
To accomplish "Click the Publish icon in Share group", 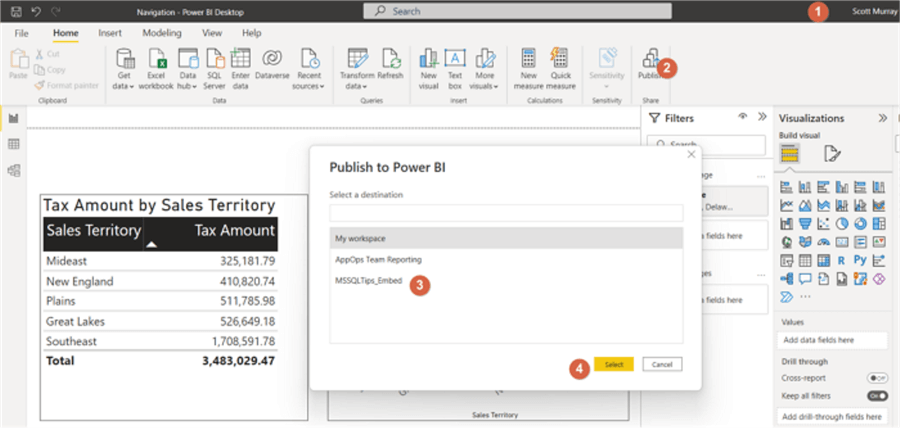I will (x=651, y=57).
